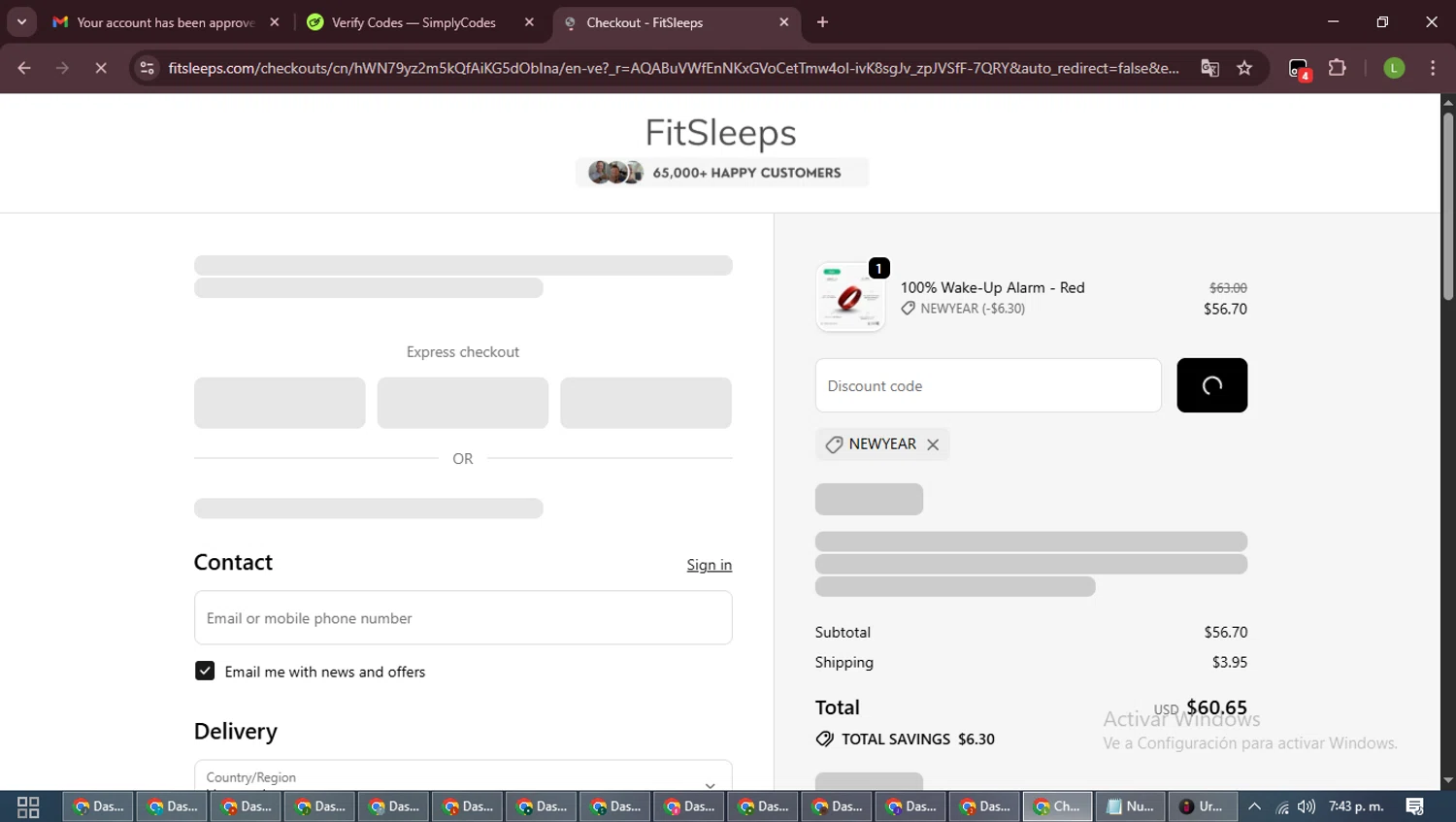
Task: Open the Notepad taskbar item
Action: click(1132, 806)
